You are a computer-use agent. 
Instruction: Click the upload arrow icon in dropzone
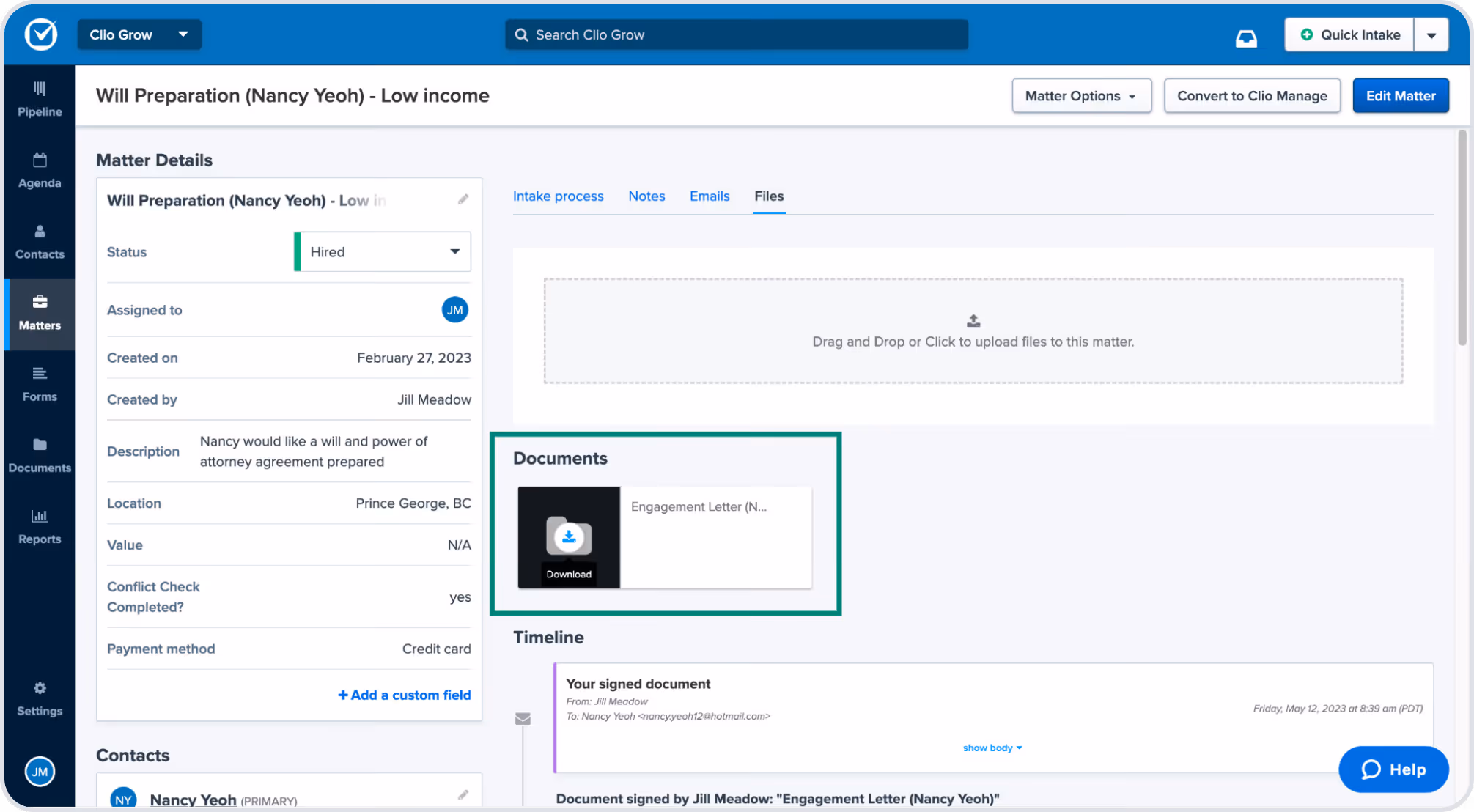pyautogui.click(x=973, y=320)
